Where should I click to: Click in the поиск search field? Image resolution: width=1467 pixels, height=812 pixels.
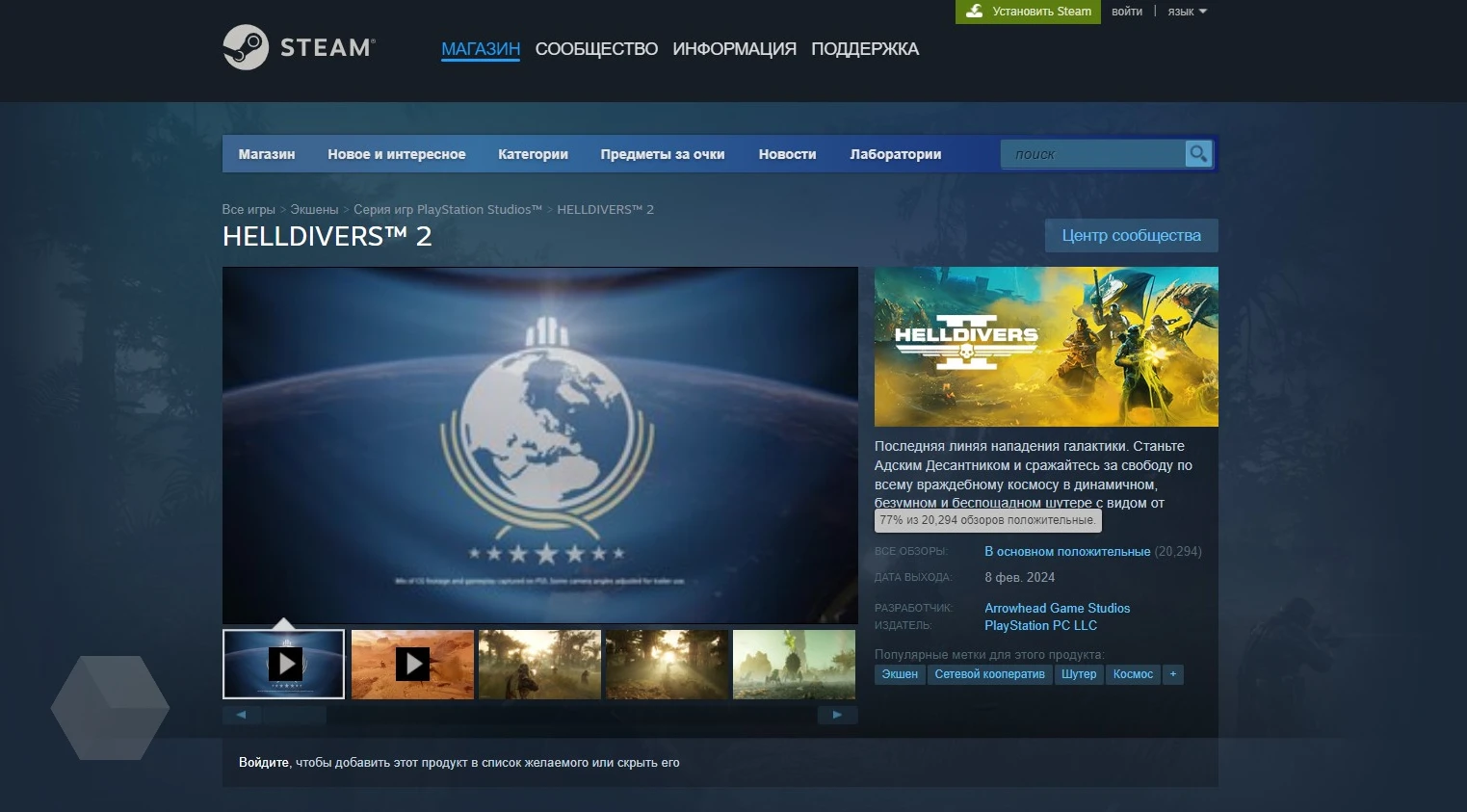coord(1093,154)
